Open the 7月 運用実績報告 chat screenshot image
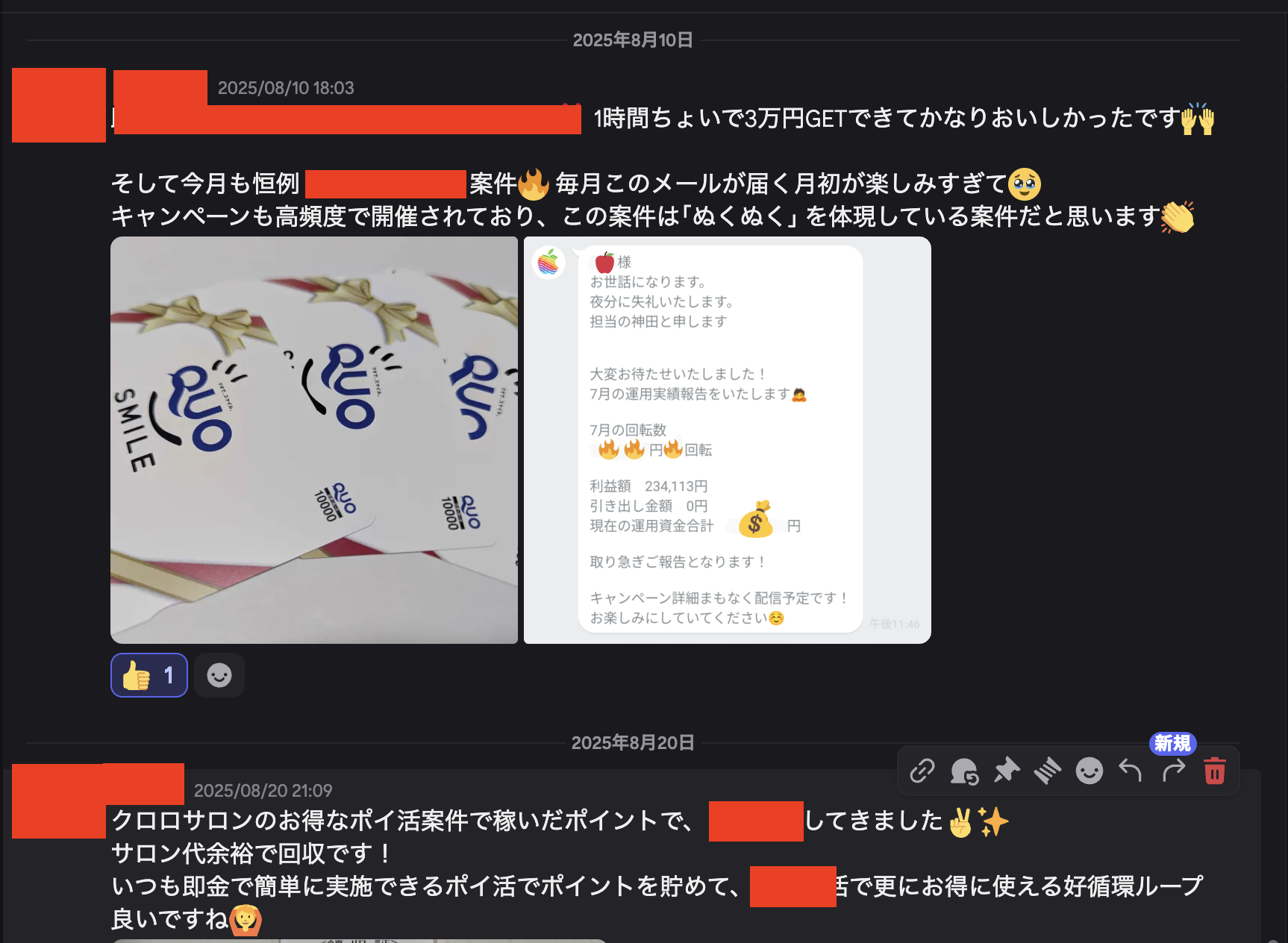Viewport: 1288px width, 943px height. tap(728, 440)
